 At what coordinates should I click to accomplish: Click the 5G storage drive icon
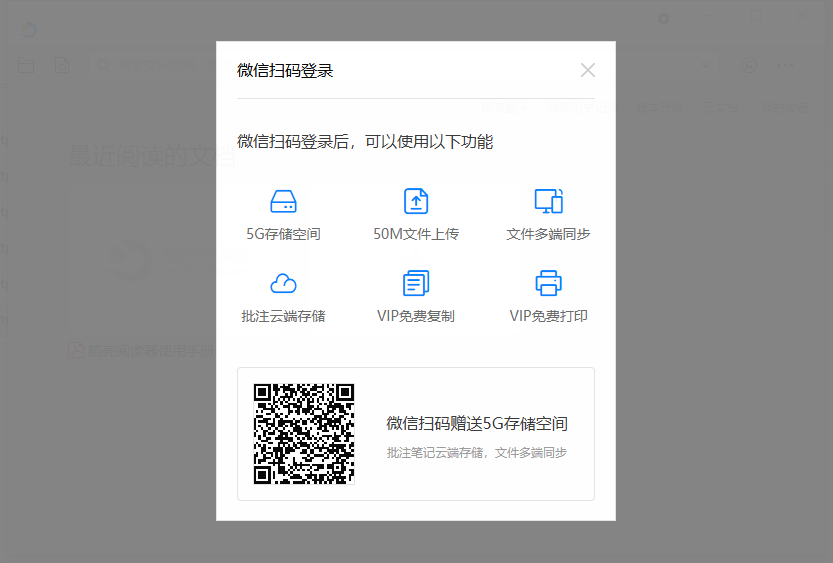pos(283,201)
